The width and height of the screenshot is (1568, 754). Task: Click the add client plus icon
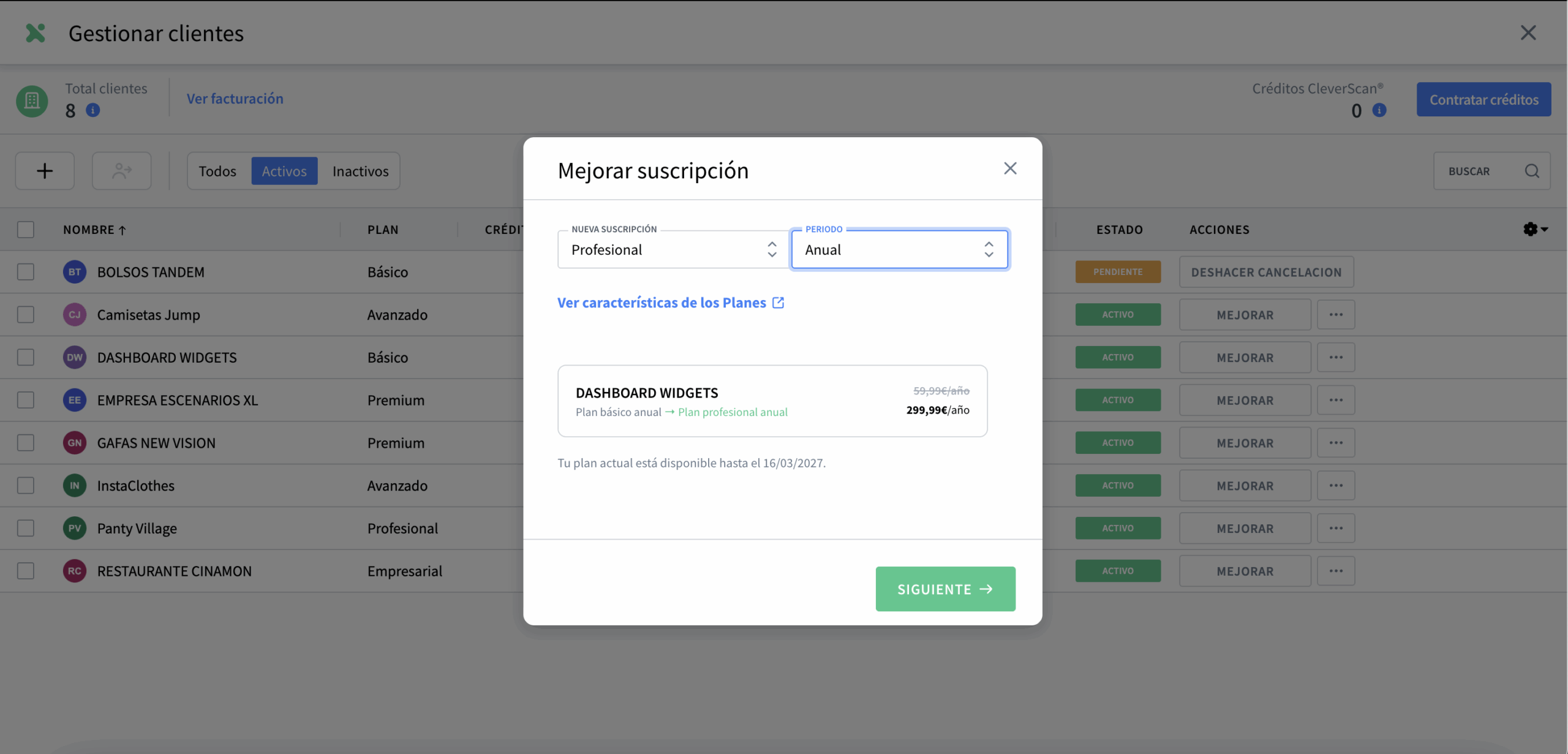point(45,171)
